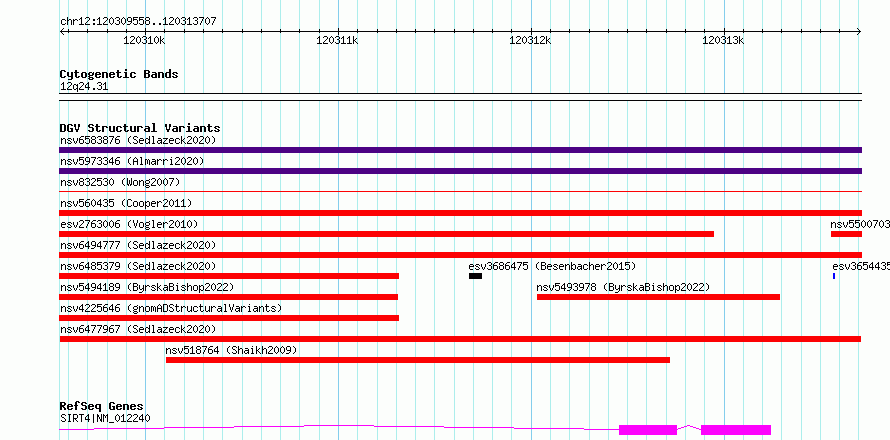This screenshot has width=890, height=440.
Task: Click the DGV Structural Variants track title
Action: [140, 128]
